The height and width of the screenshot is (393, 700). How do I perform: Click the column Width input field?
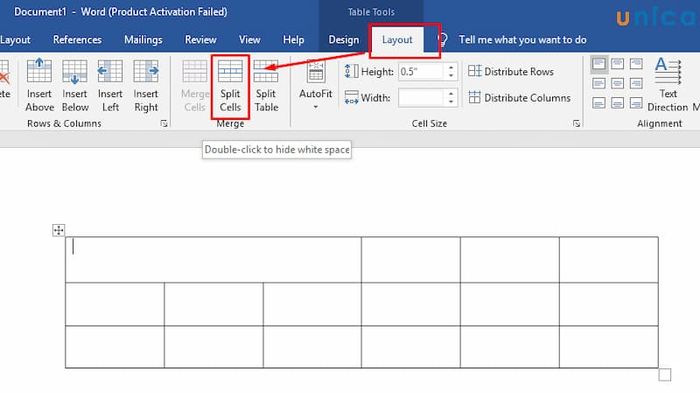(421, 97)
